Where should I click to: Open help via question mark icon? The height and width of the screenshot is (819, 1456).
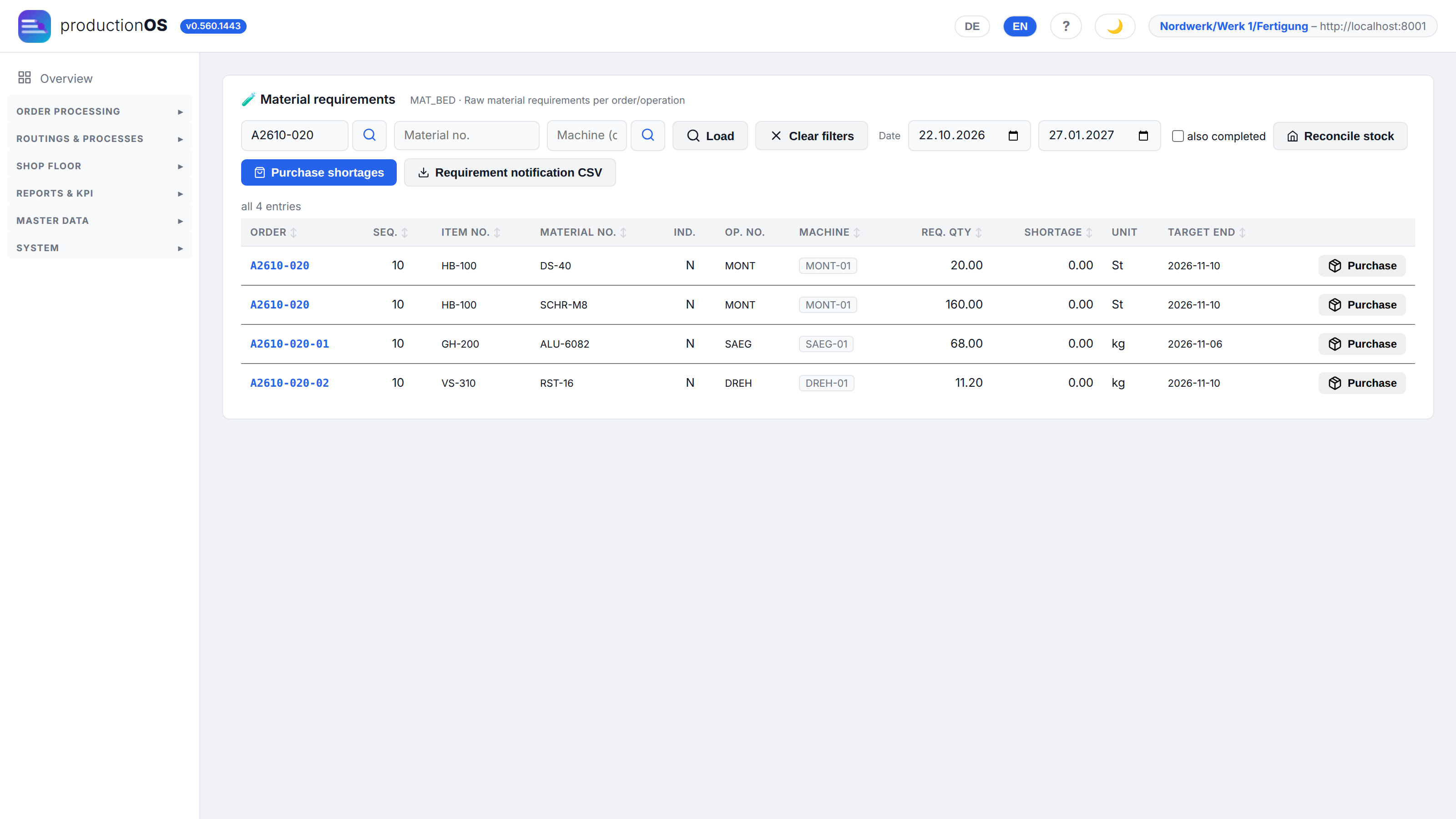tap(1066, 26)
